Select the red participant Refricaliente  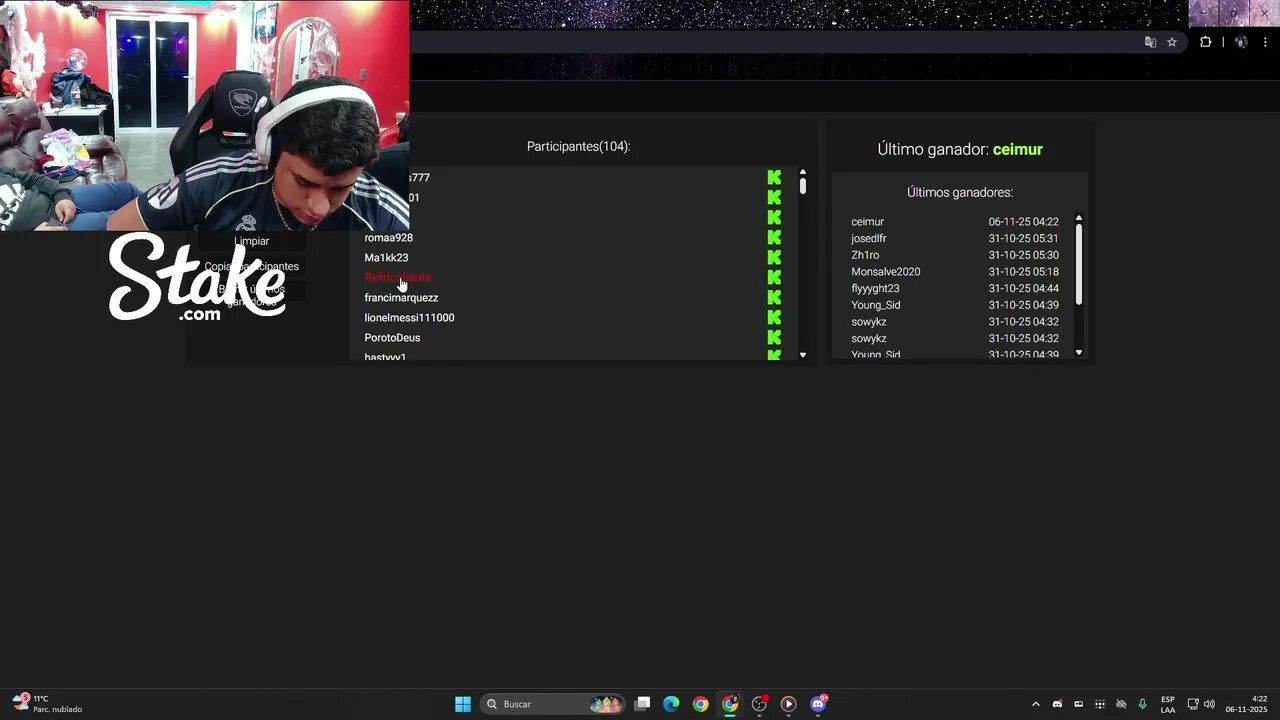tap(398, 277)
